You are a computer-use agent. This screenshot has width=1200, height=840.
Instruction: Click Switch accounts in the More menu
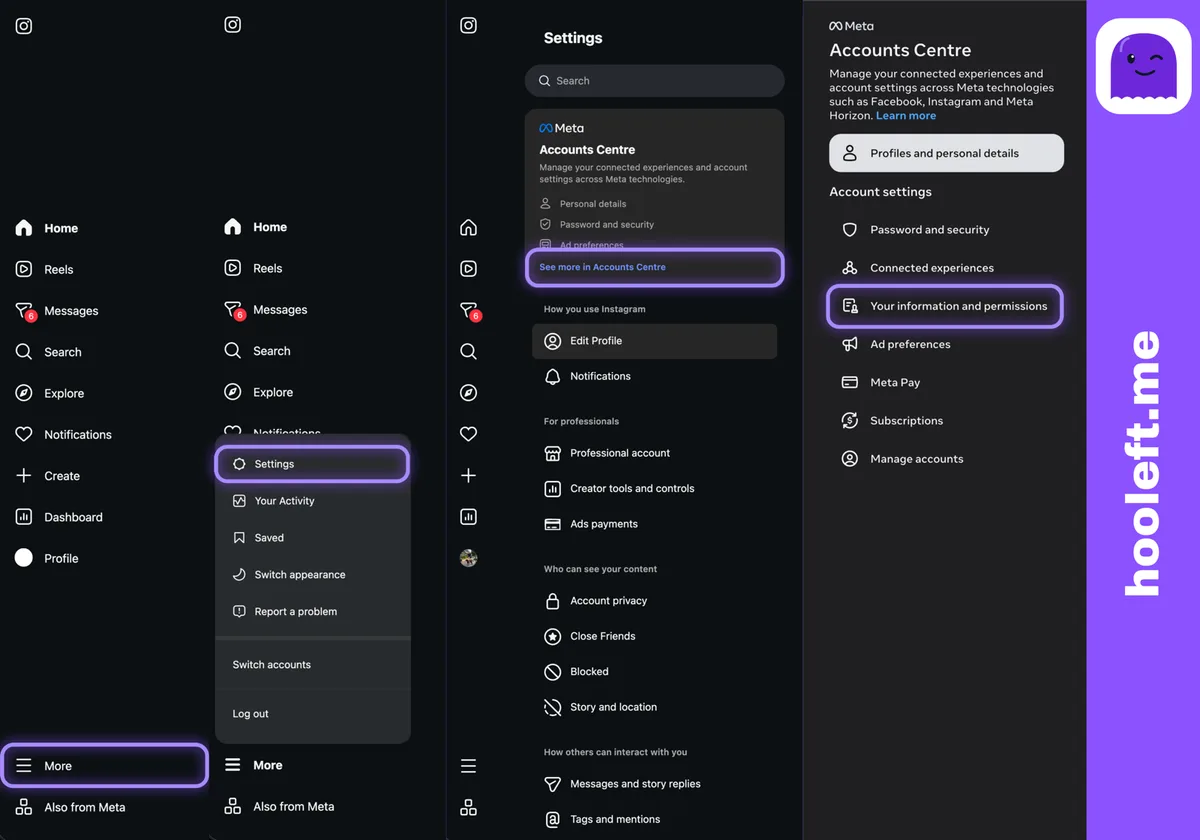[x=312, y=665]
